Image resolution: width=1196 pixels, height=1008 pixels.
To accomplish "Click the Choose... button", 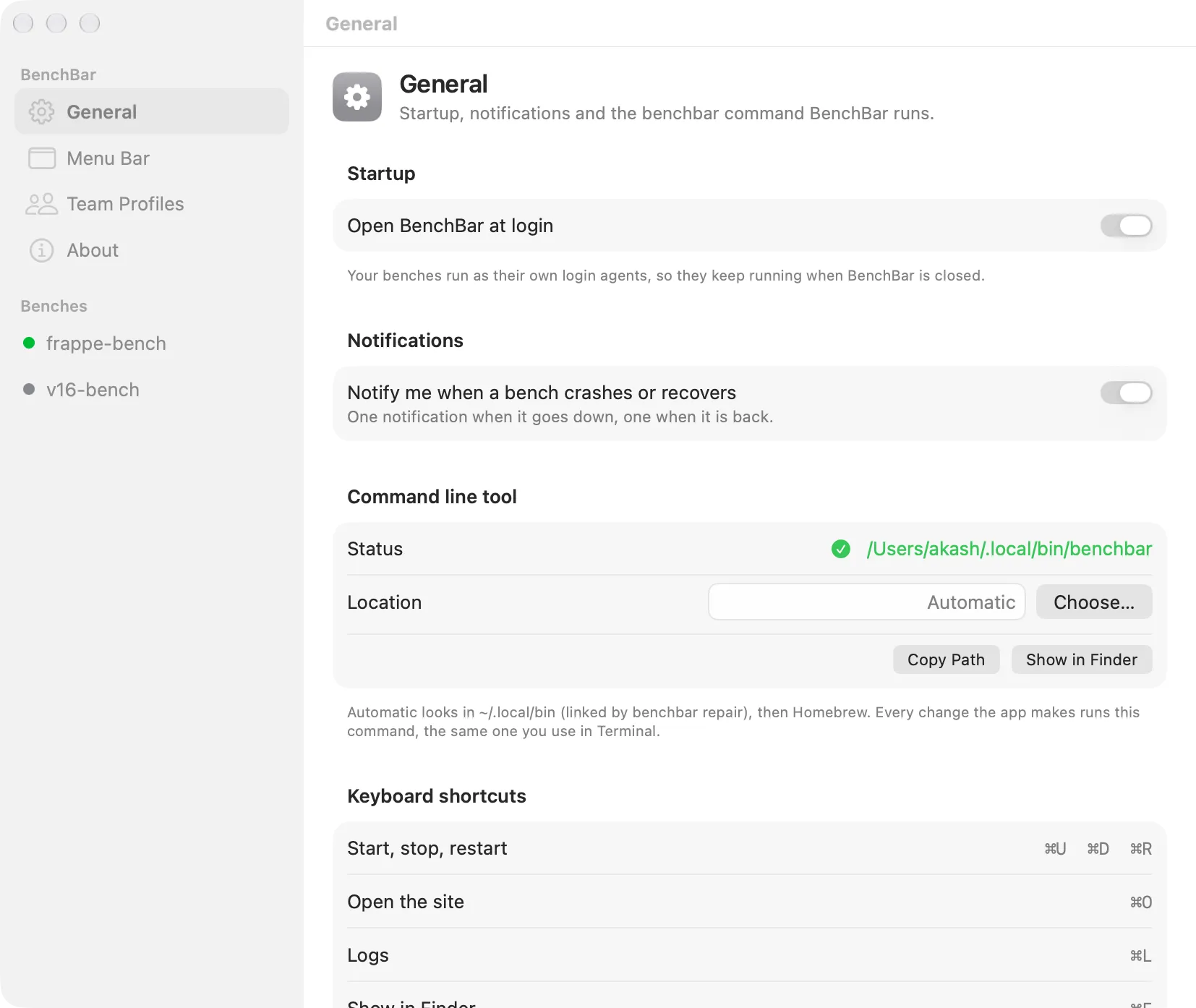I will [x=1094, y=602].
